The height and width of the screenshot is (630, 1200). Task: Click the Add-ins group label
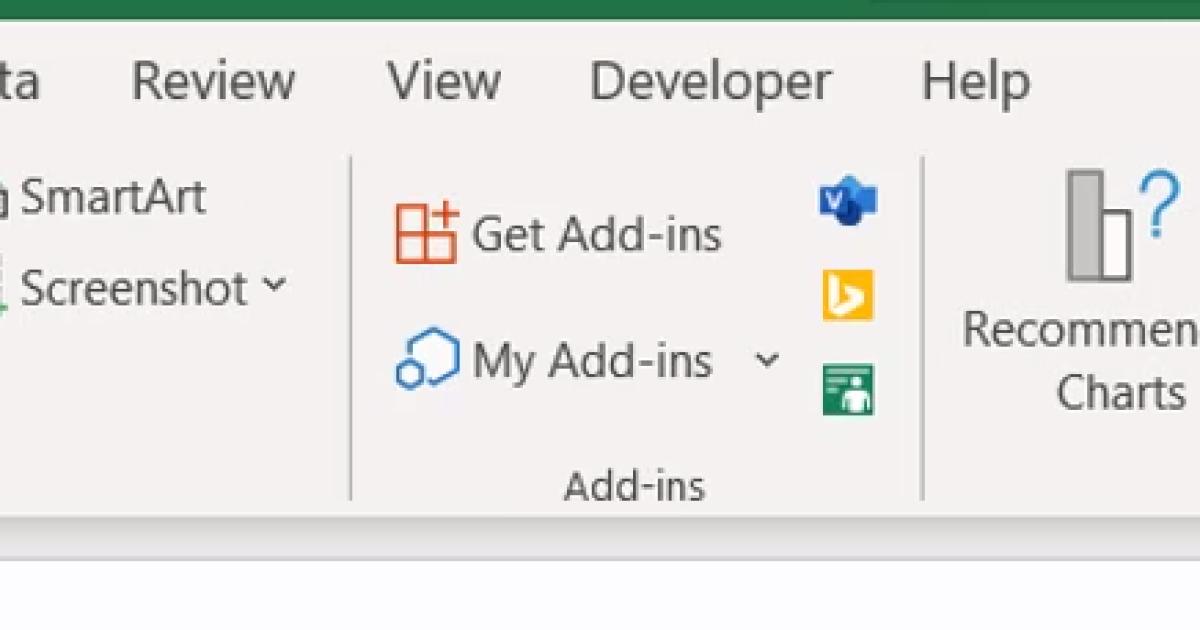pos(634,487)
